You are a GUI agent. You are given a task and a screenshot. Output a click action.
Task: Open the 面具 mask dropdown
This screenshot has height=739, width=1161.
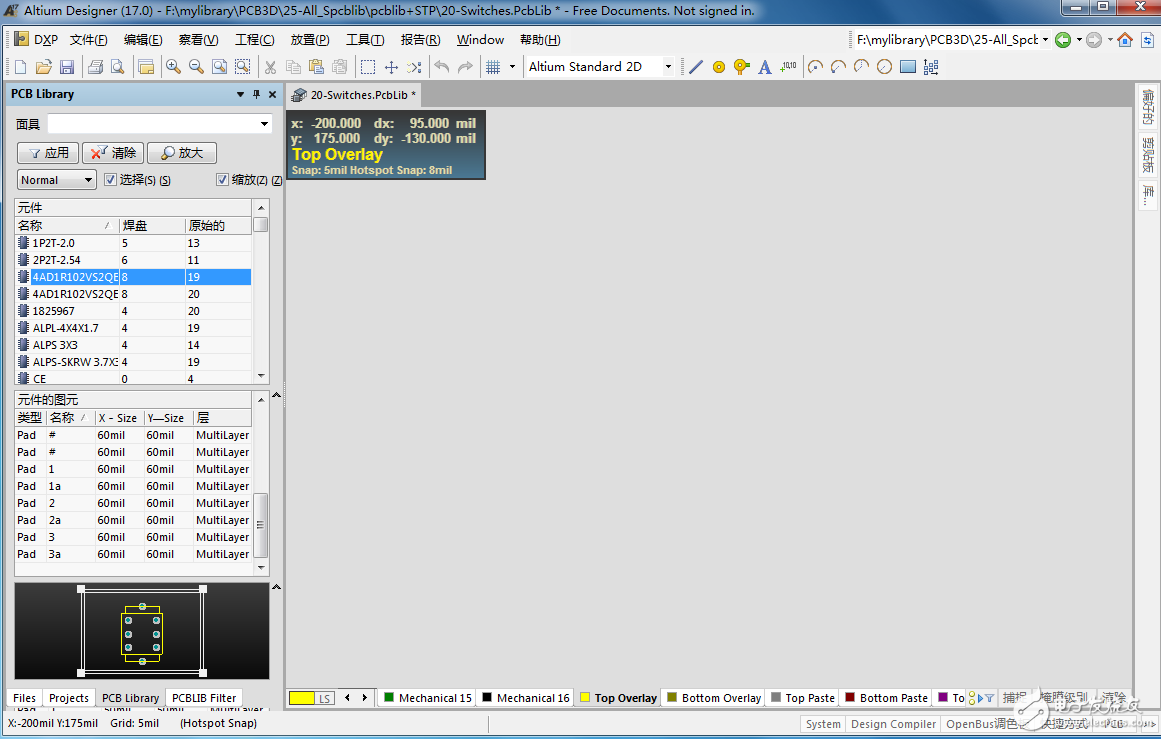pos(264,124)
